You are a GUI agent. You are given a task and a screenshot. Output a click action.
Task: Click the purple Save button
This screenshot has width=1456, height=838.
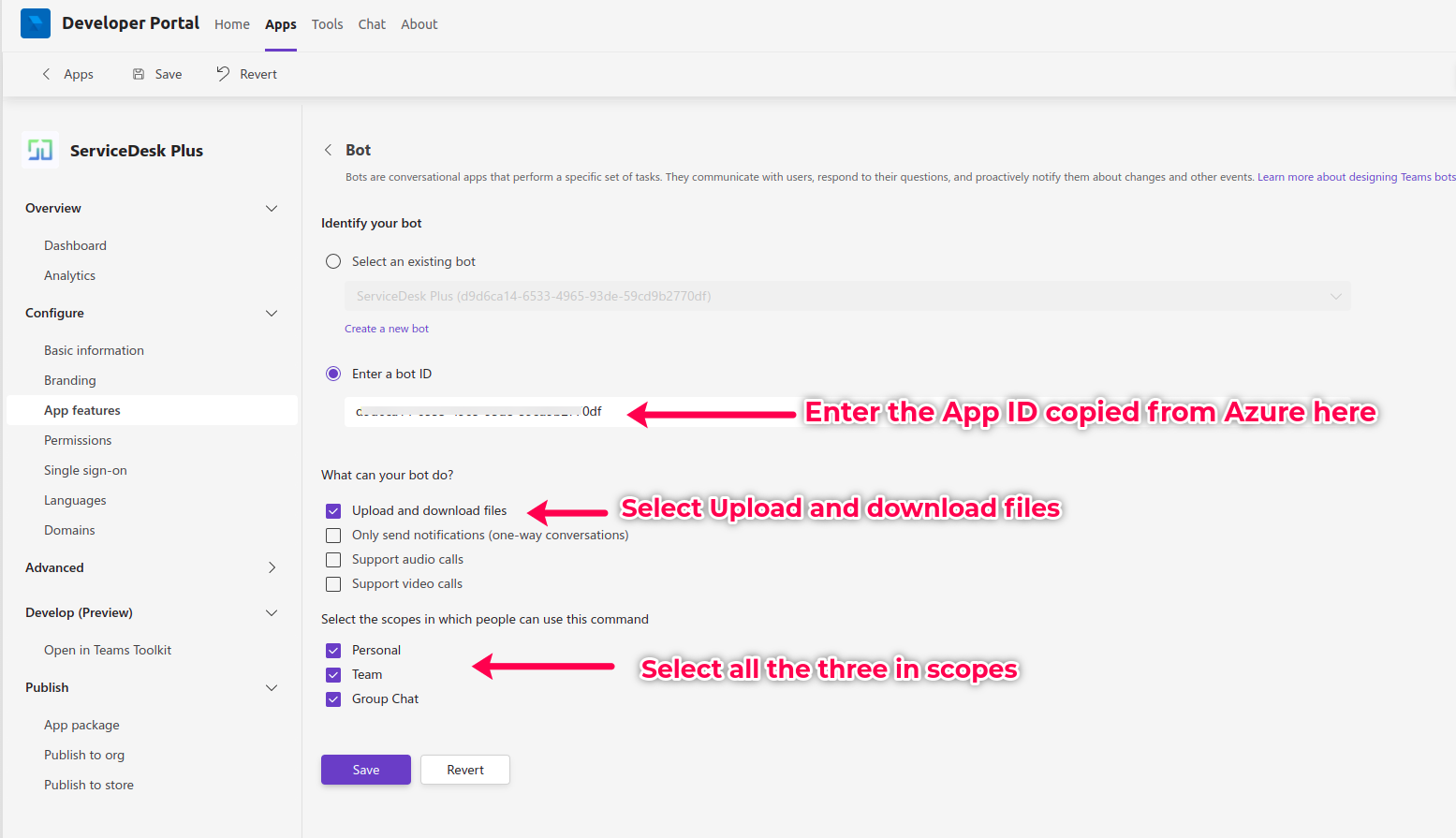click(366, 770)
